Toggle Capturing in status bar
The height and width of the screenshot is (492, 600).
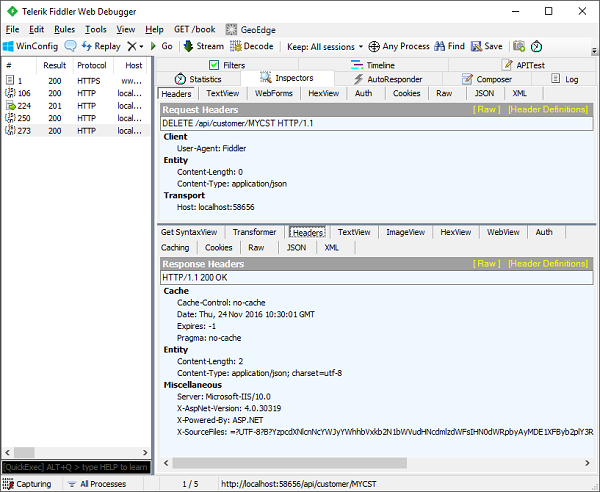click(x=27, y=484)
